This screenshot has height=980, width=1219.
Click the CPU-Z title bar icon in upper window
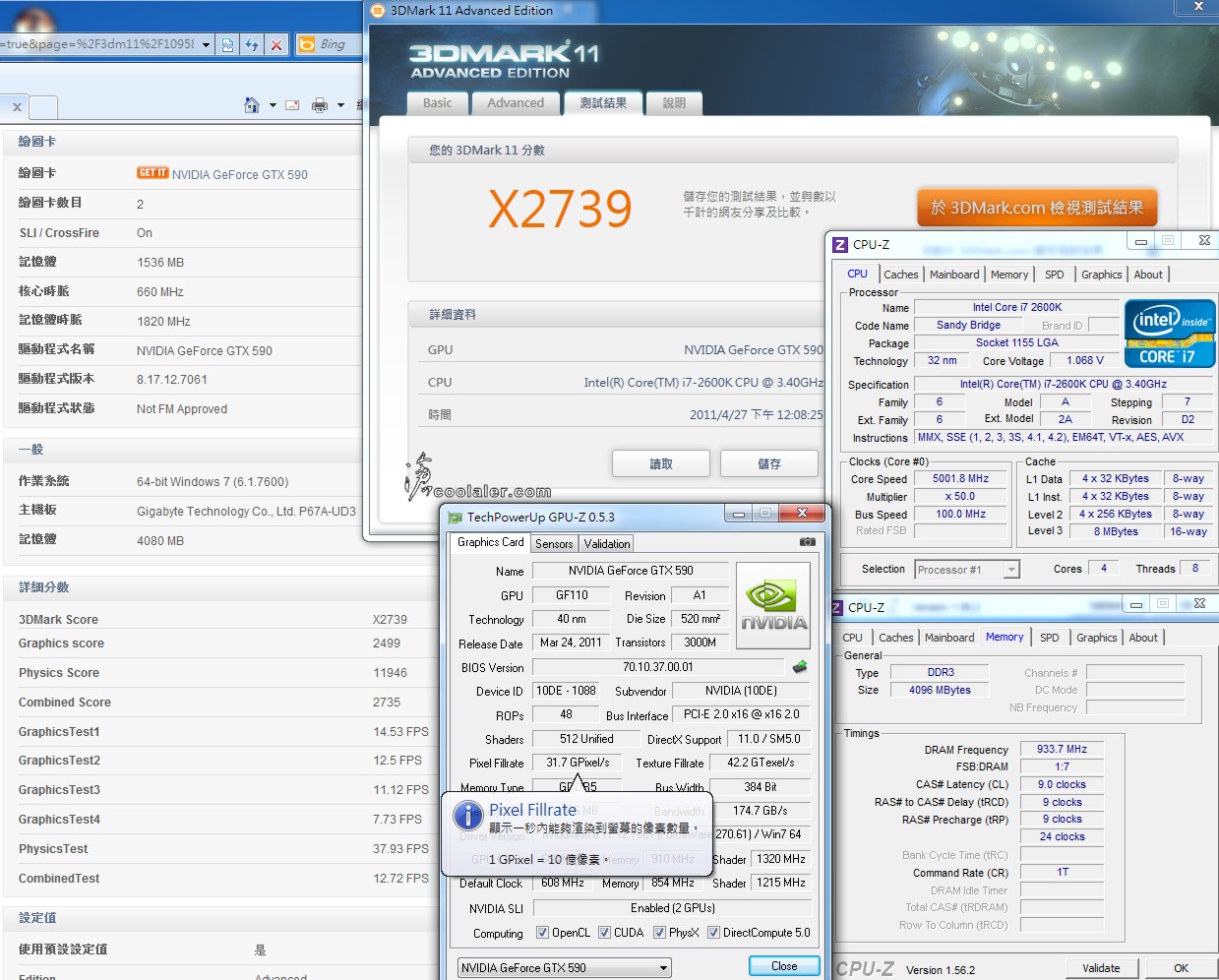840,245
